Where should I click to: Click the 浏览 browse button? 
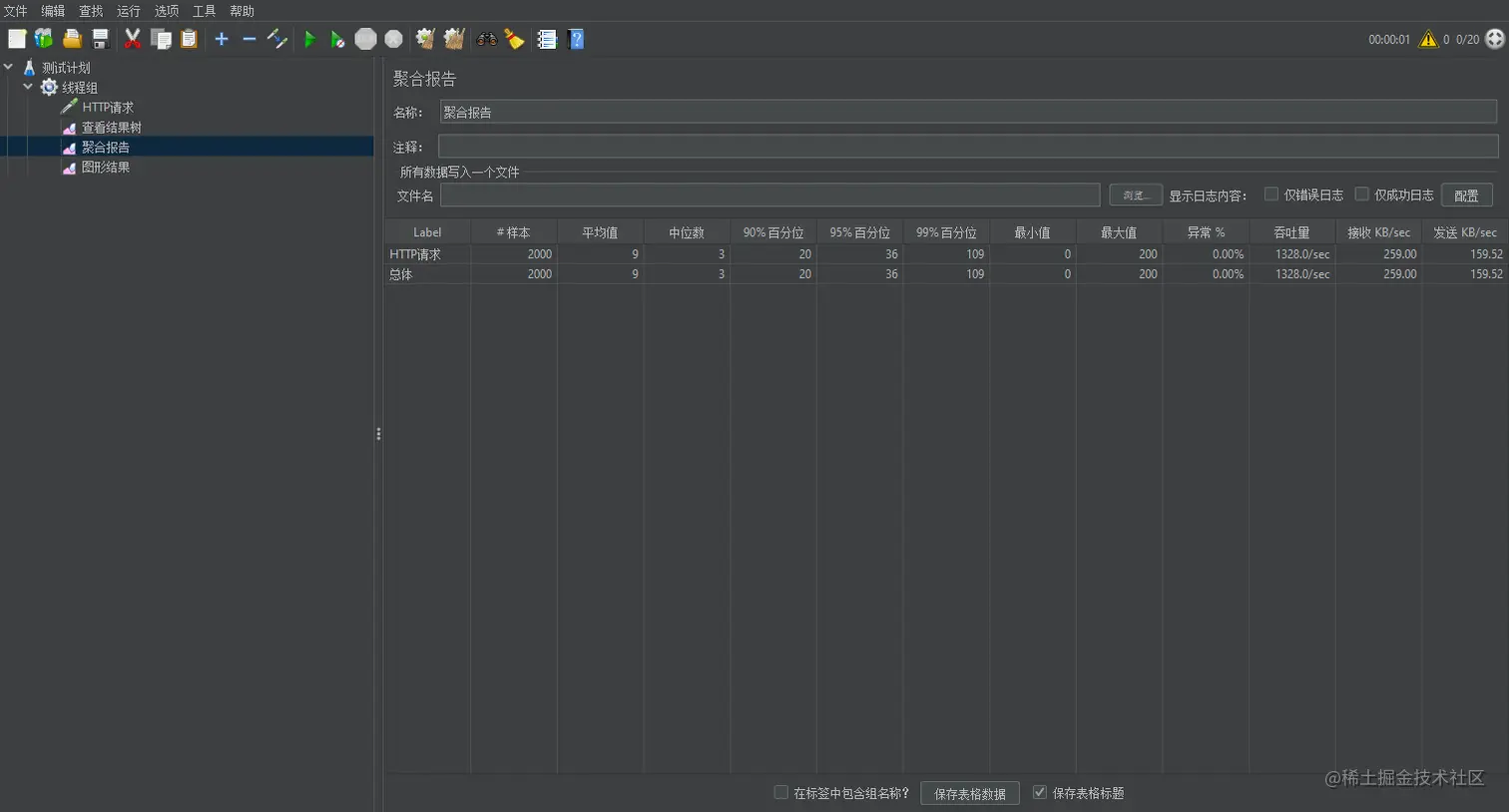coord(1136,195)
